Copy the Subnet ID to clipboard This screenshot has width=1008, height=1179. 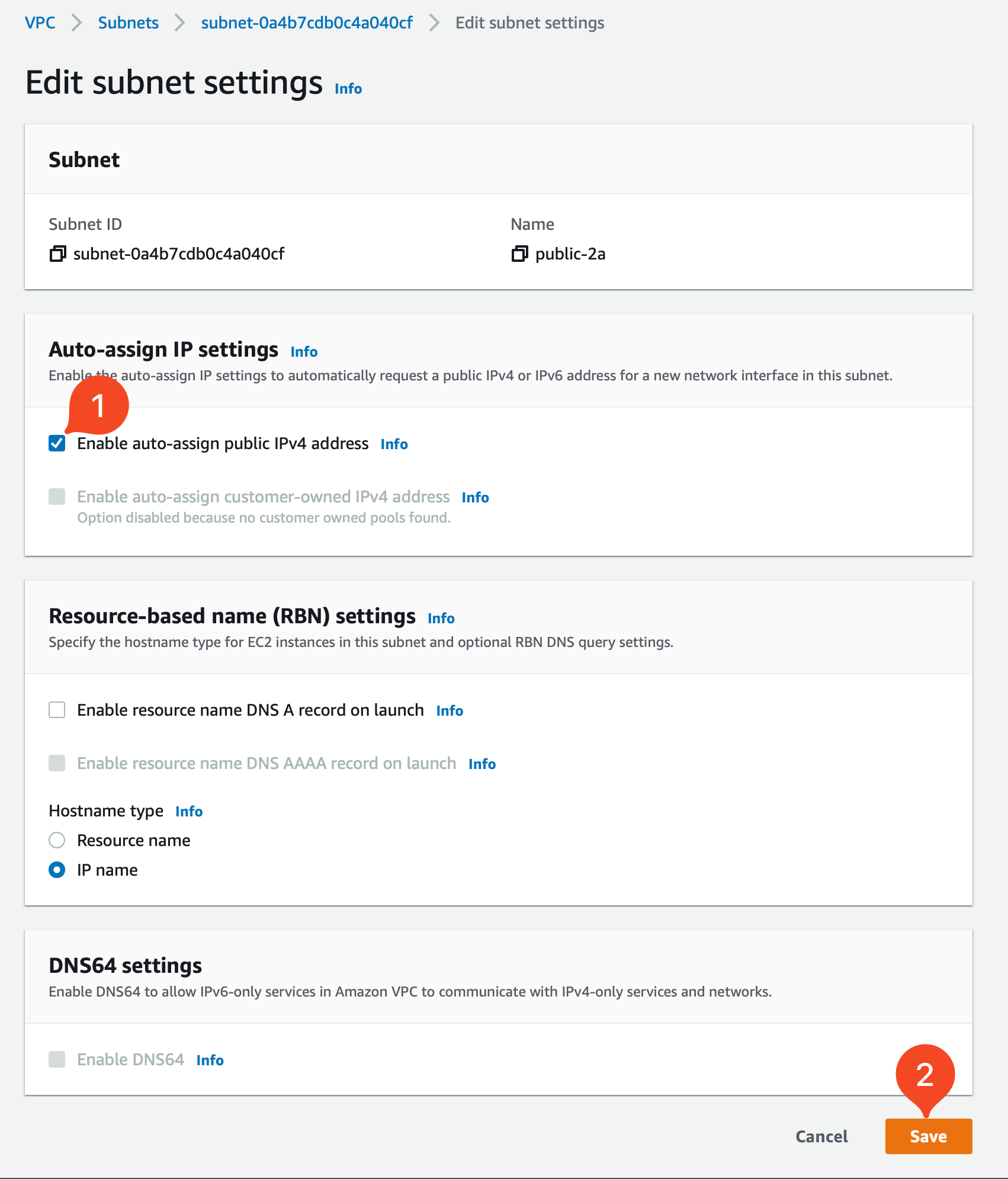coord(57,254)
